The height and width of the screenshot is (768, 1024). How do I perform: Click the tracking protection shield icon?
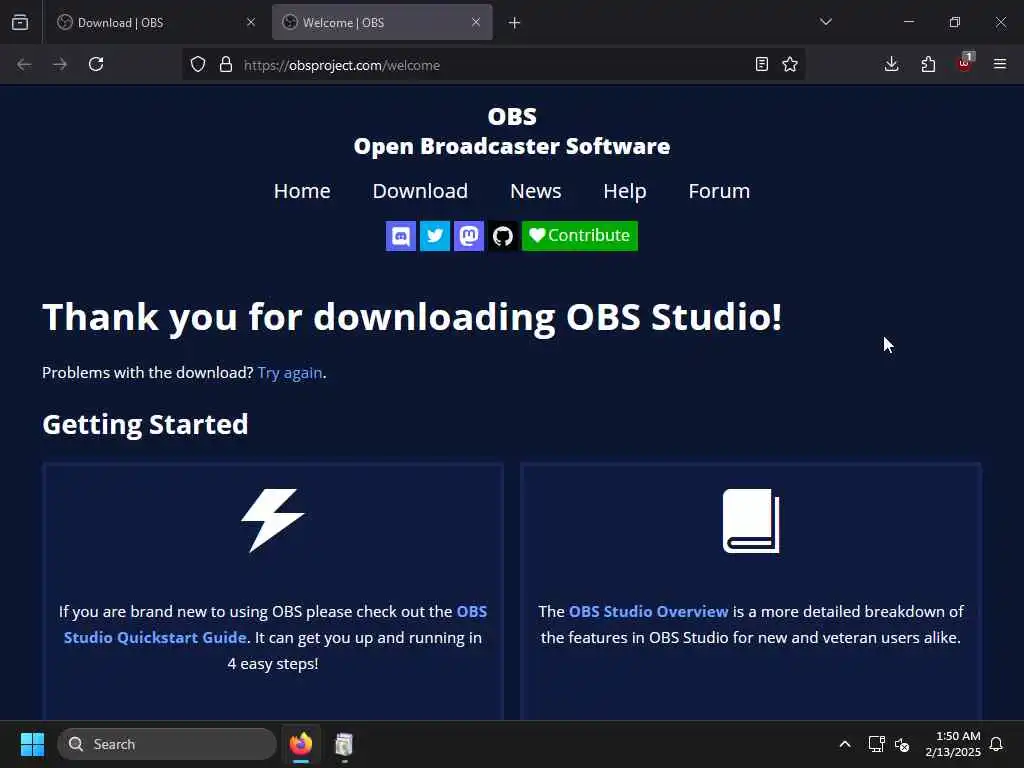point(198,65)
